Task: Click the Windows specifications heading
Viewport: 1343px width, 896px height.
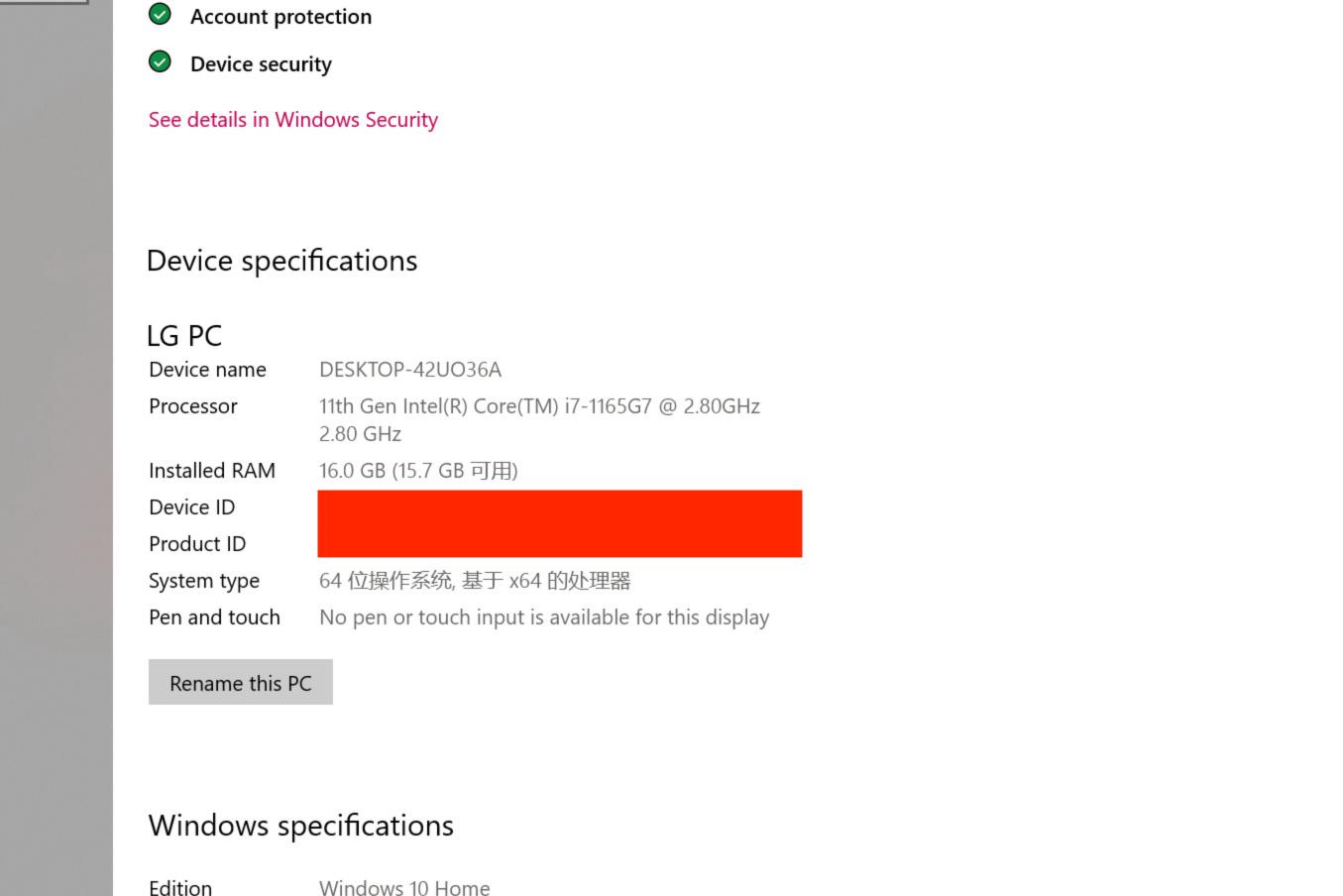Action: pyautogui.click(x=300, y=826)
